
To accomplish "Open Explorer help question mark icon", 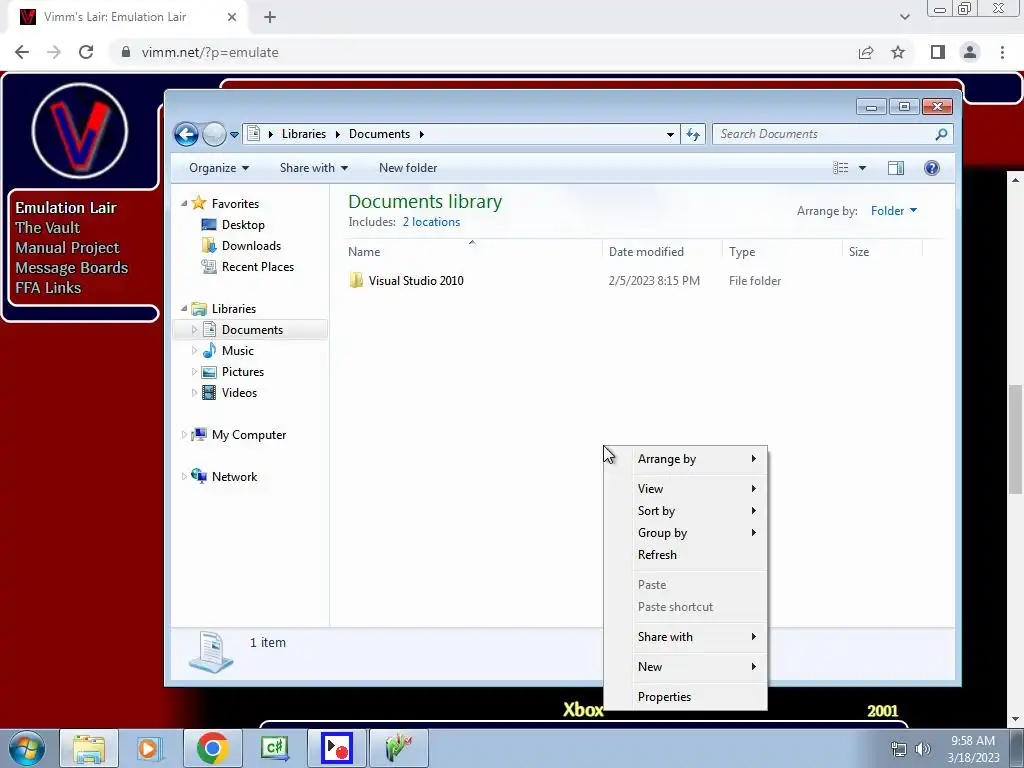I will point(932,168).
